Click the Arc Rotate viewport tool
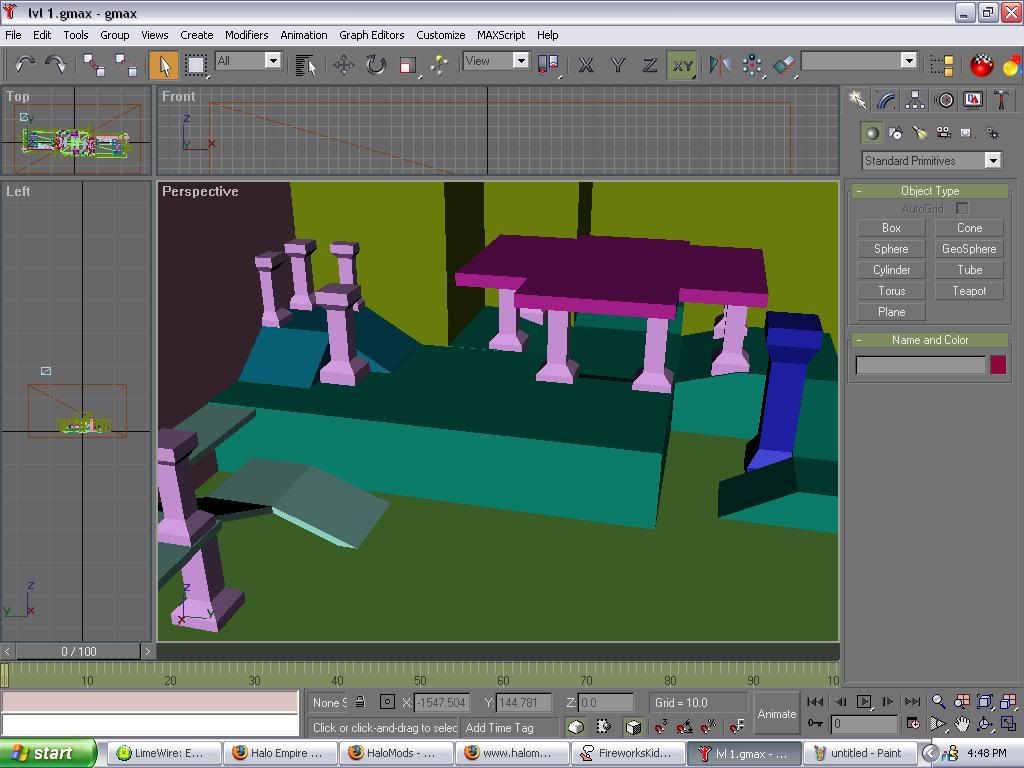This screenshot has height=768, width=1024. pos(985,724)
